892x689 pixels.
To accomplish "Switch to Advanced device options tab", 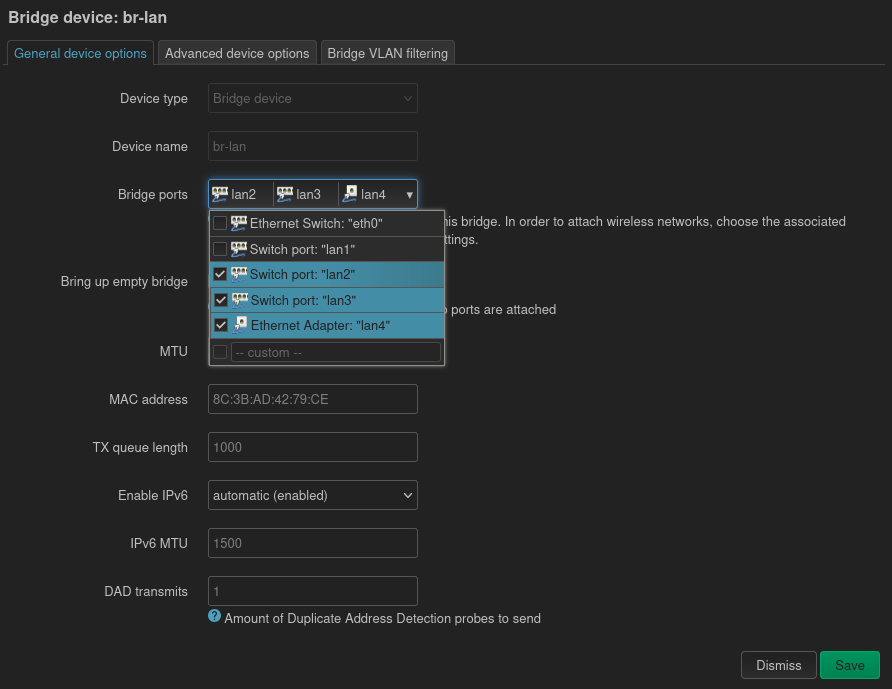I will point(237,53).
